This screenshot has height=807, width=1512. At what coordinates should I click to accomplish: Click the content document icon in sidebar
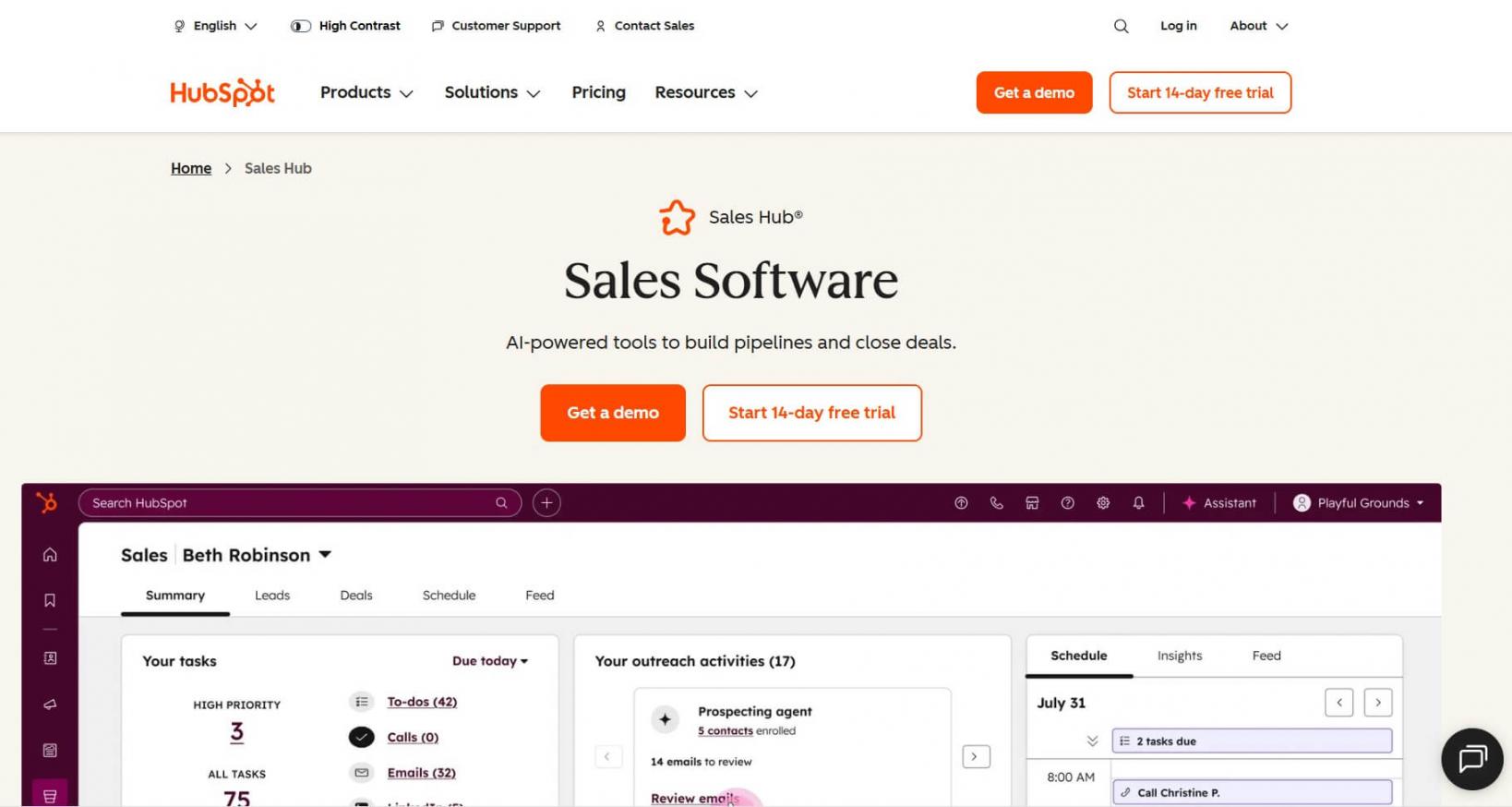(x=50, y=751)
